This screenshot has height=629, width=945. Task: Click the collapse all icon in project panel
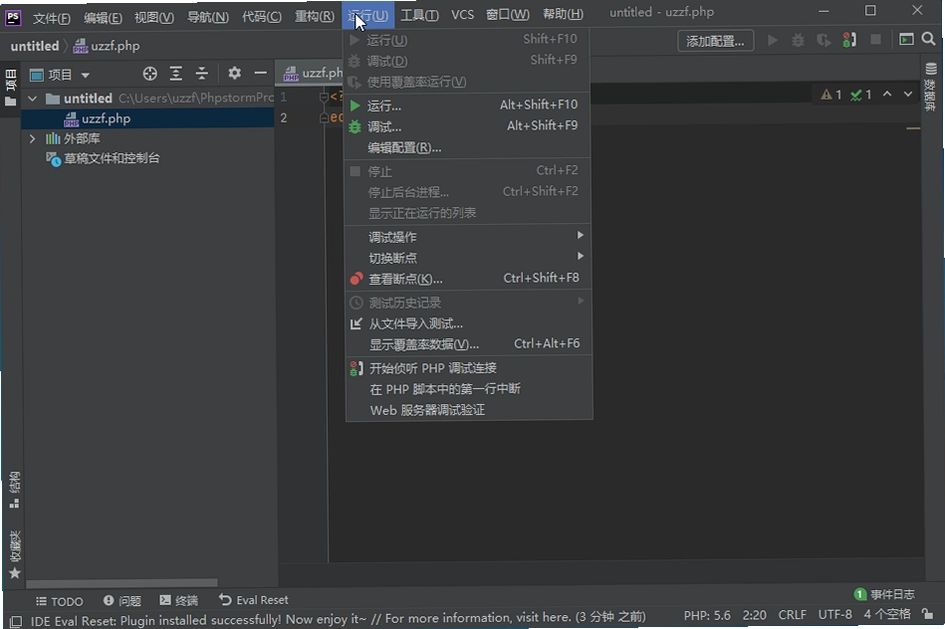tap(202, 74)
